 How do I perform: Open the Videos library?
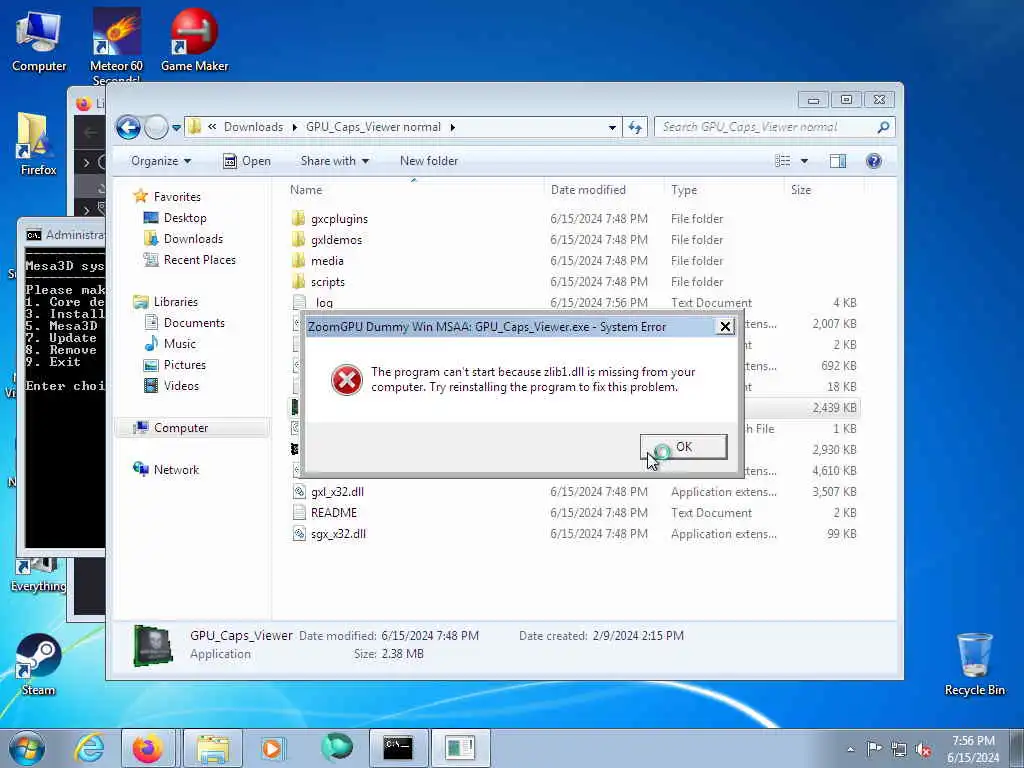pos(181,385)
